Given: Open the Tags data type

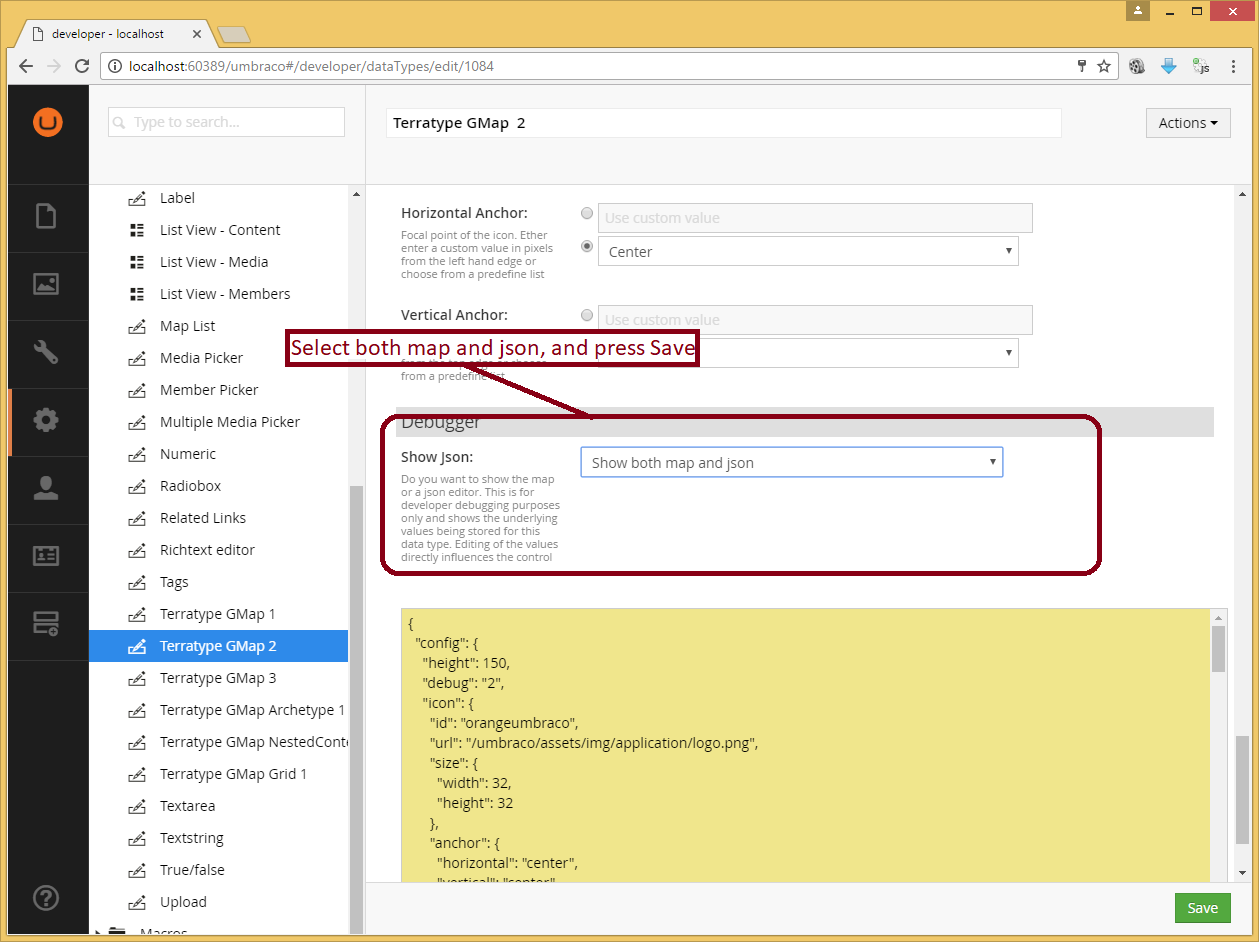Looking at the screenshot, I should 174,582.
